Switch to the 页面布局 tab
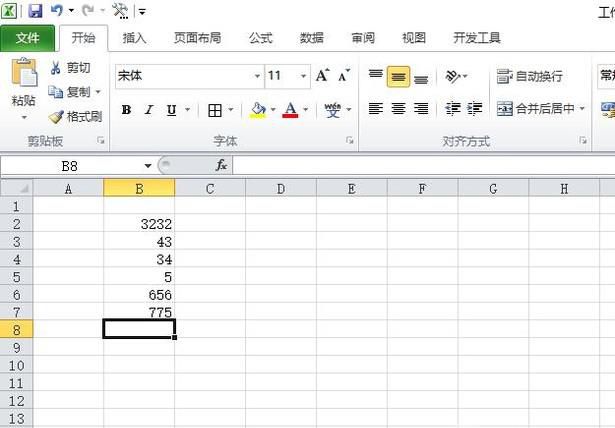 (x=197, y=38)
